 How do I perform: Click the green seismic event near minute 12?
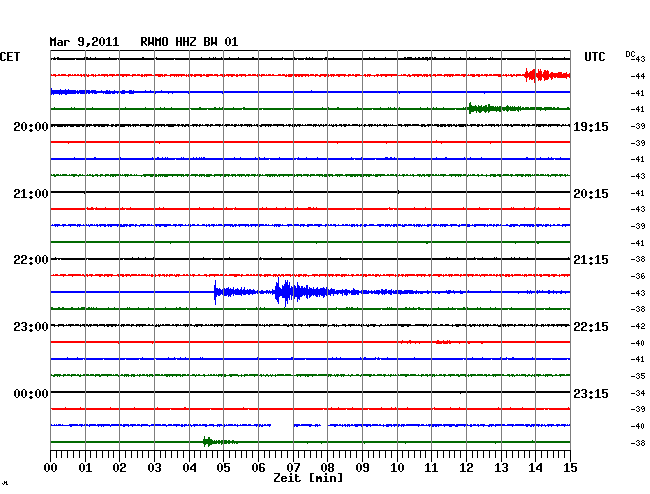pos(493,109)
